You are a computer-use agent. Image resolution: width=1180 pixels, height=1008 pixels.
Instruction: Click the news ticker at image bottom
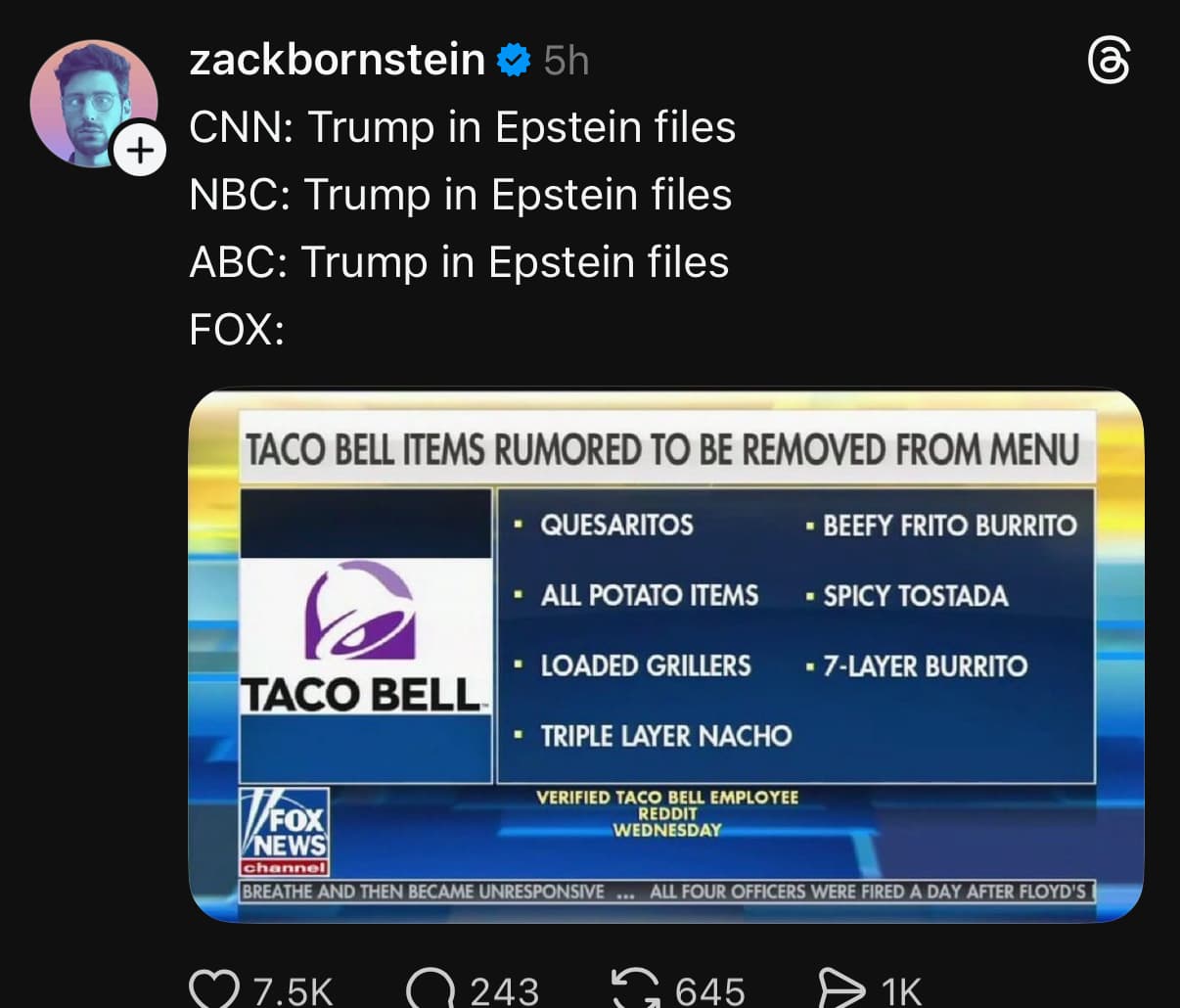click(x=665, y=892)
